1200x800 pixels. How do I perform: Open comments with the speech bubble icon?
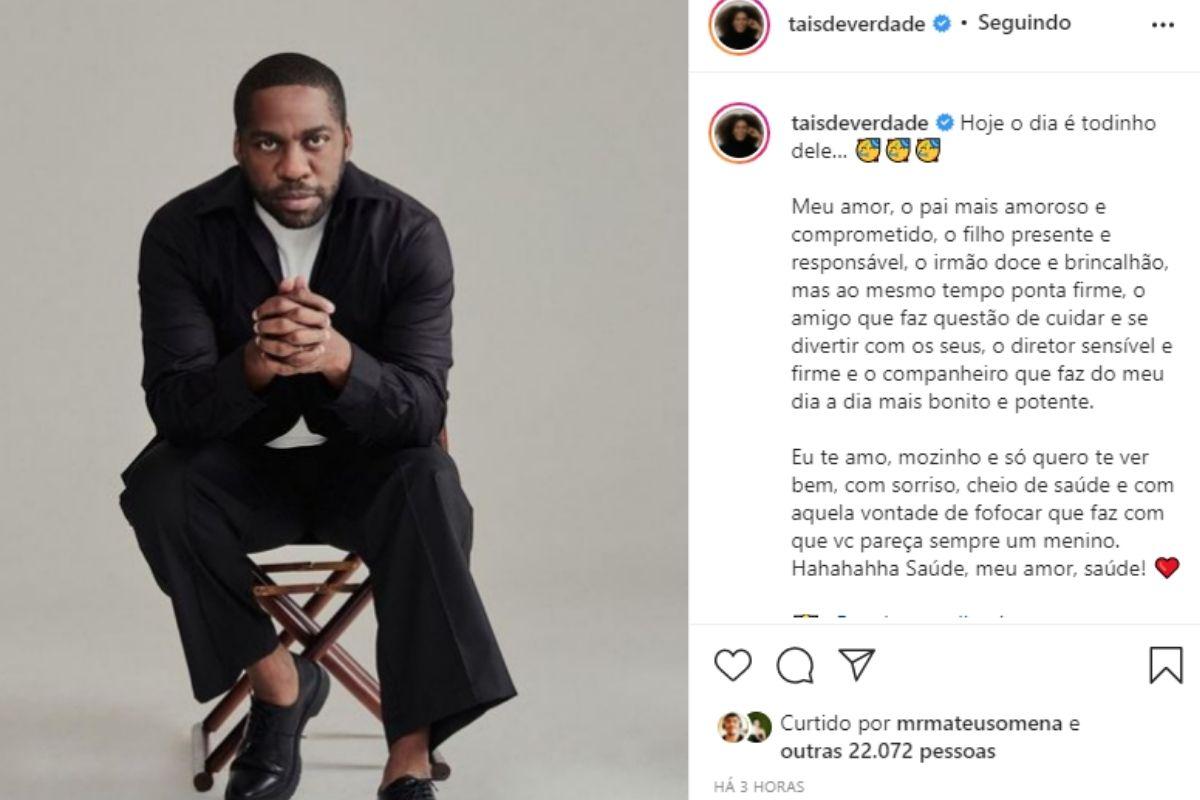click(795, 665)
